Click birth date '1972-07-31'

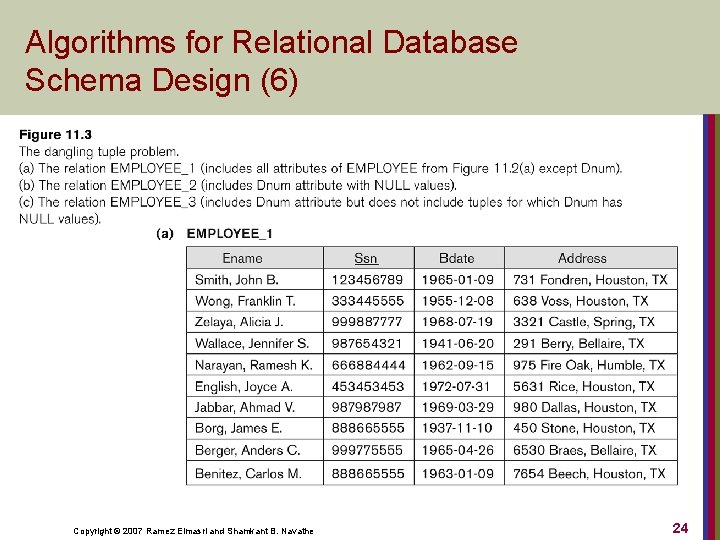coord(456,387)
